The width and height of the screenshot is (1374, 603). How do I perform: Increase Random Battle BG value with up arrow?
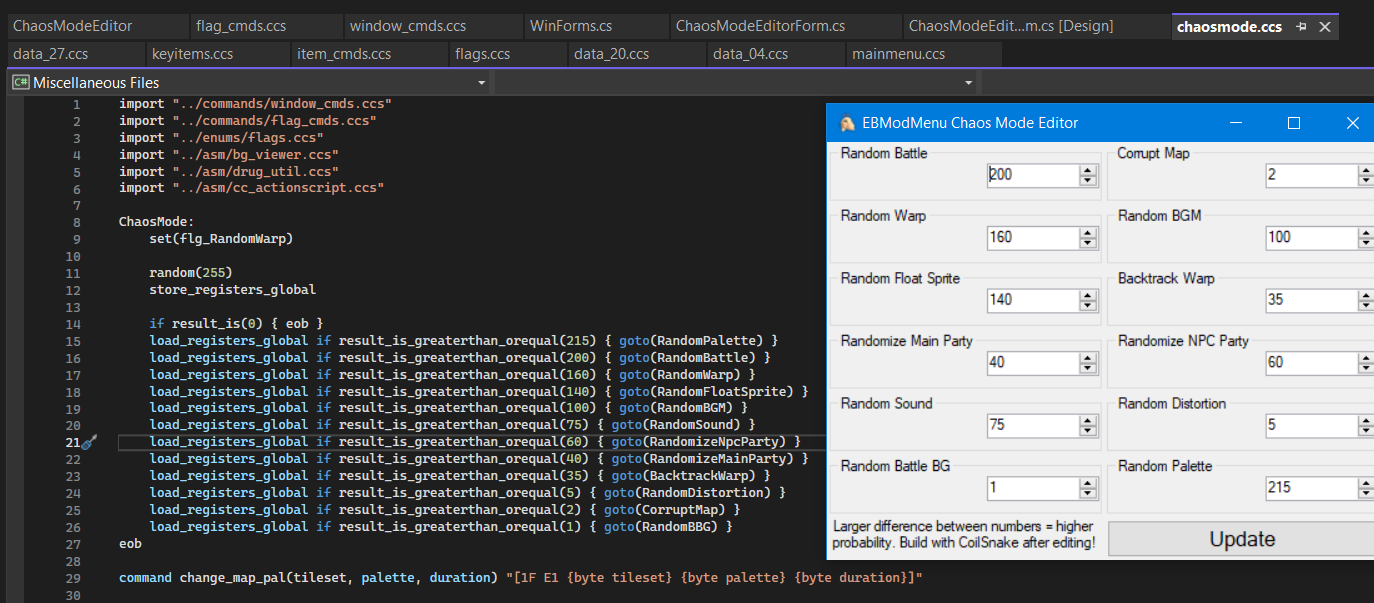(x=1088, y=482)
